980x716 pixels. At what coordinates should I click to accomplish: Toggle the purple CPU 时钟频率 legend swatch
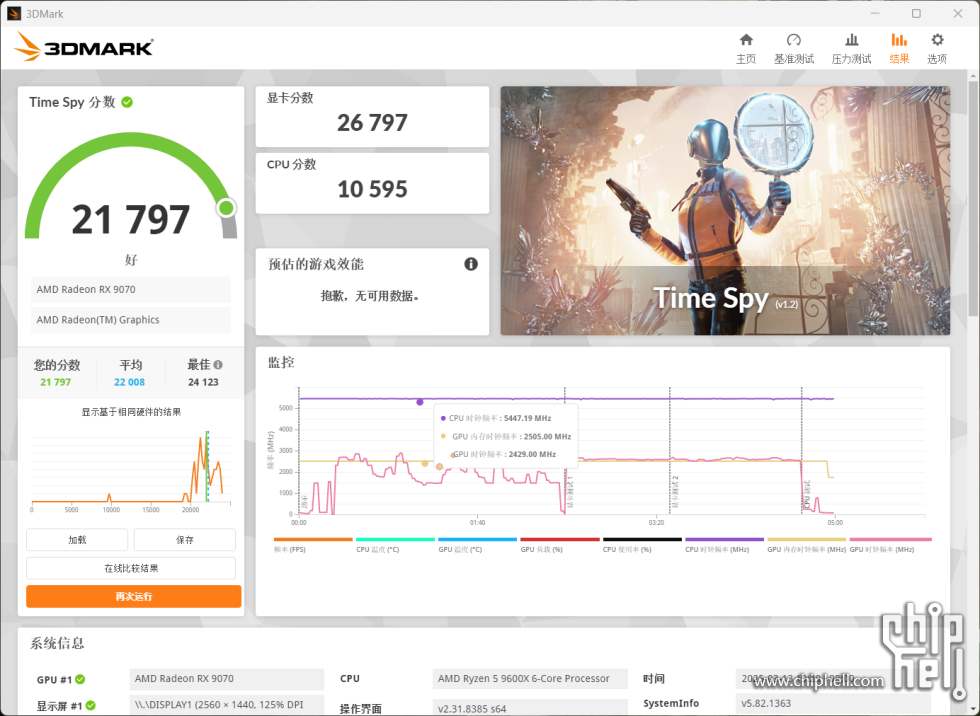point(724,539)
